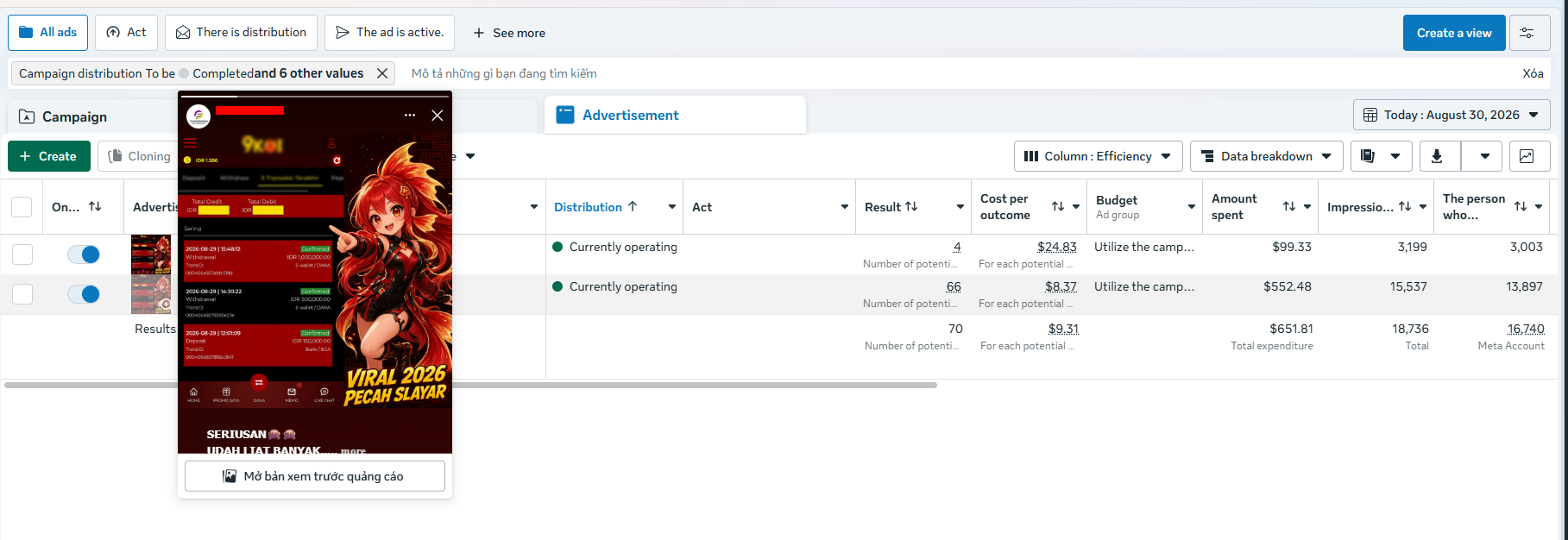Screen dimensions: 1568x540
Task: Click the reports icon
Action: [1367, 156]
